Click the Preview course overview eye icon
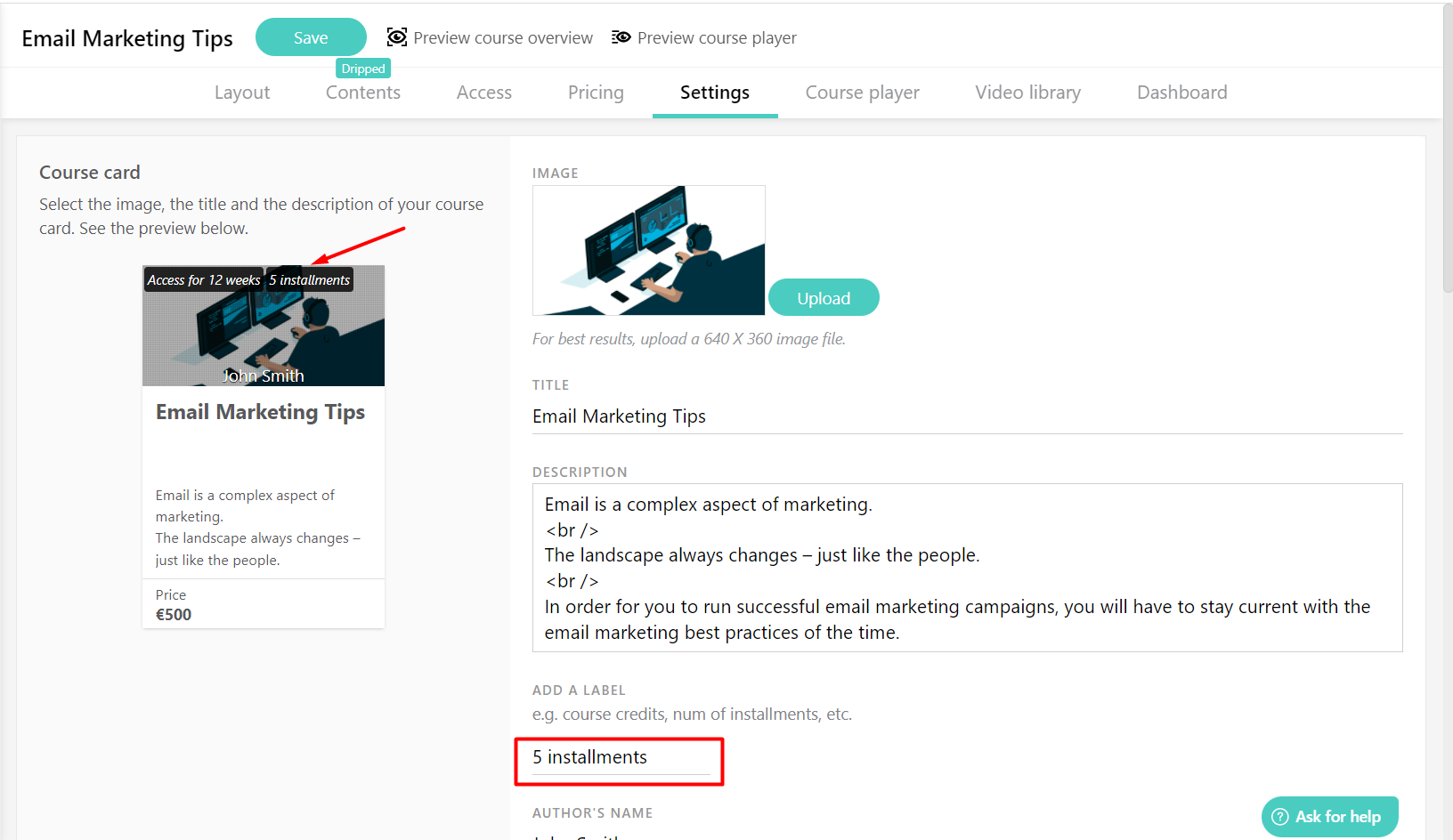Viewport: 1453px width, 840px height. [x=396, y=36]
